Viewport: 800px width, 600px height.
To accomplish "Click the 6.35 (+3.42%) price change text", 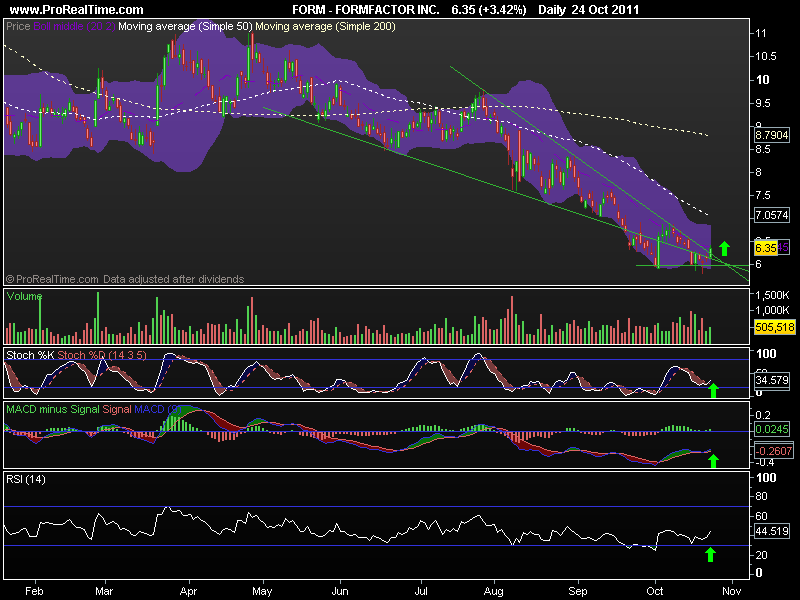I will 489,10.
